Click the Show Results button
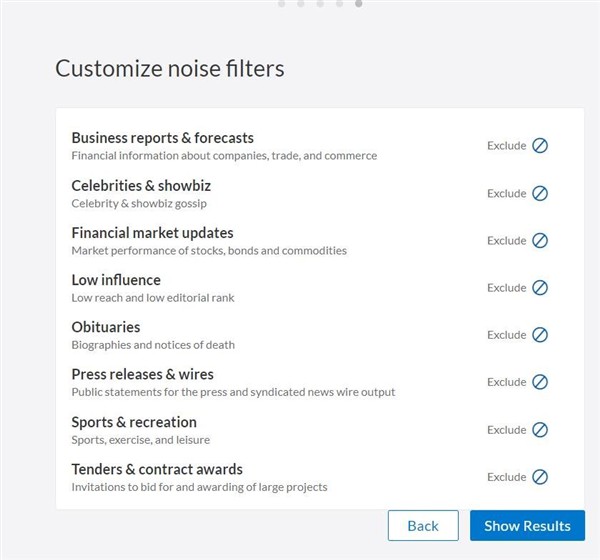 pos(527,525)
